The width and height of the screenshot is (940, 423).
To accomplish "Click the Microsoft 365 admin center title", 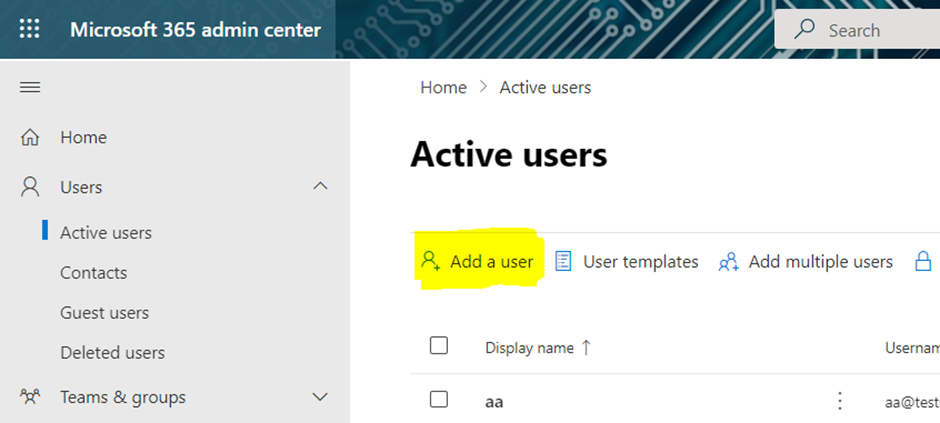I will (x=195, y=29).
